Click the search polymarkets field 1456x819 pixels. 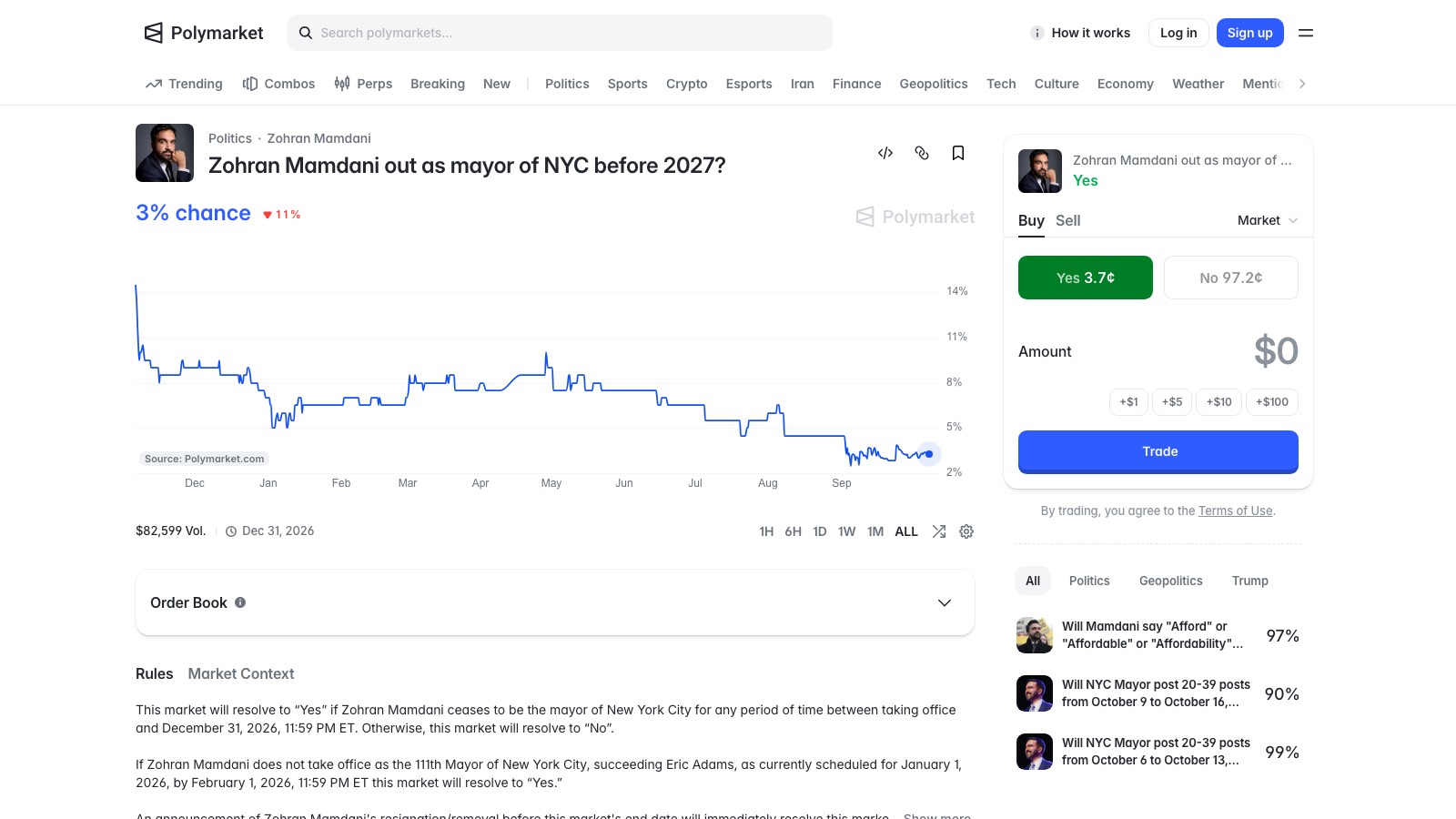tap(560, 33)
